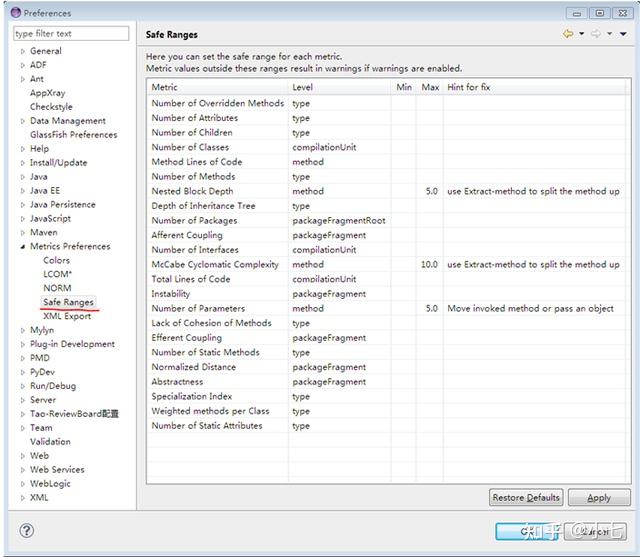Select Java Persistence tree item

pyautogui.click(x=62, y=204)
